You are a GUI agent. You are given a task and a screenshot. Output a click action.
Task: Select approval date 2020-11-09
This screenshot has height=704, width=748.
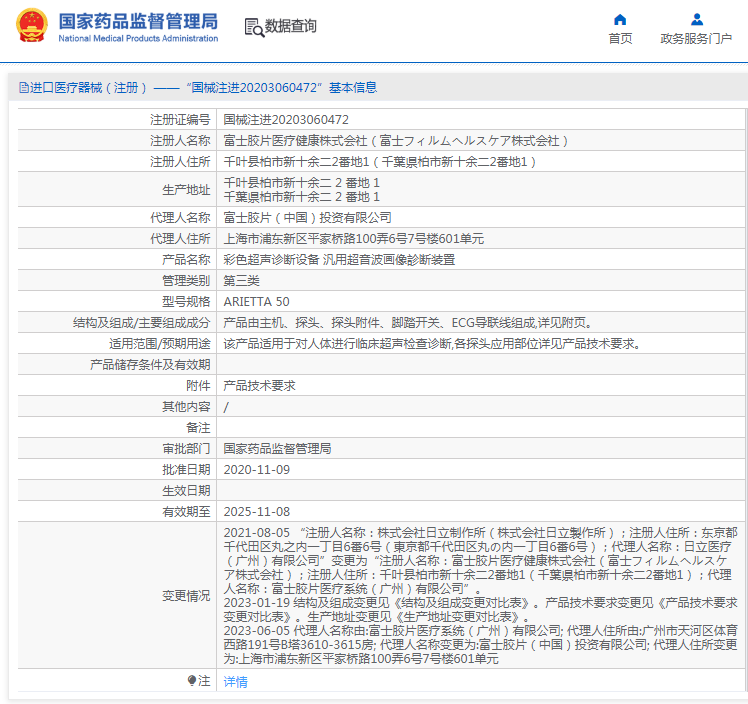click(x=257, y=470)
